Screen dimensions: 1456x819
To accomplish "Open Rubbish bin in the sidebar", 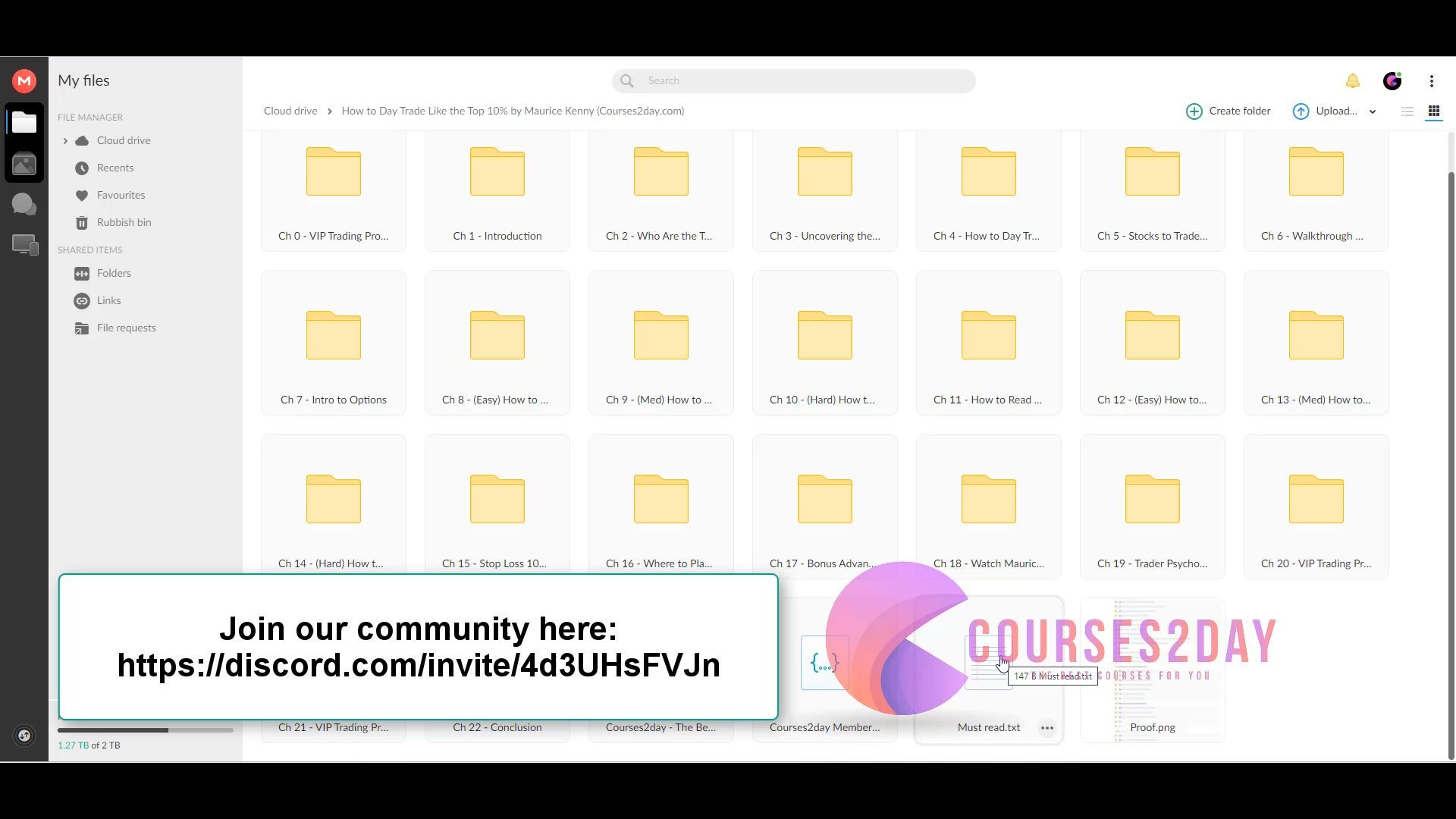I will 124,222.
